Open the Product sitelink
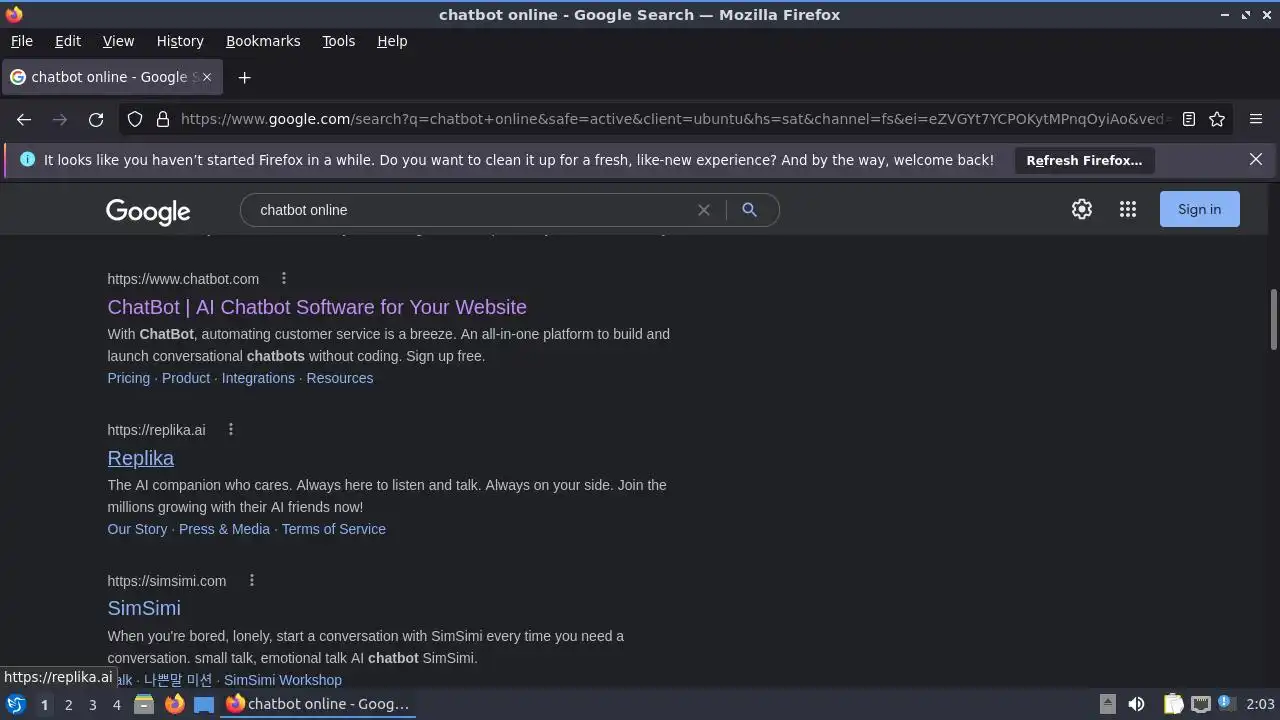The image size is (1280, 720). 186,378
